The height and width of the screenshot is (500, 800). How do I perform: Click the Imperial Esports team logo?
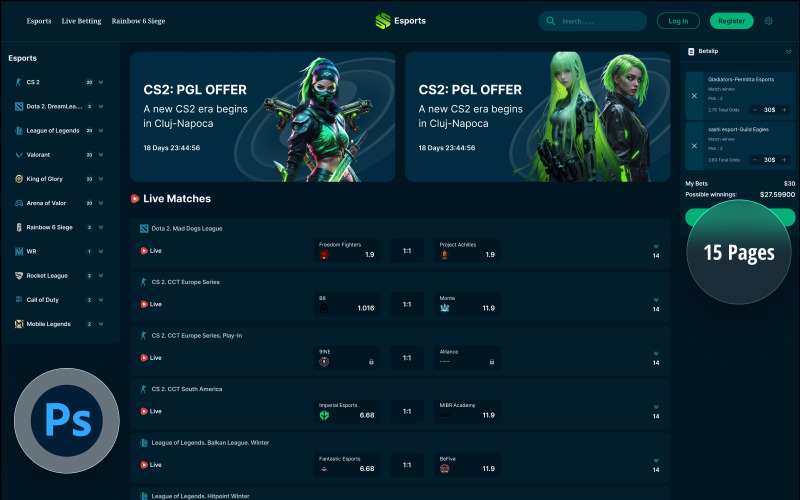tap(324, 415)
